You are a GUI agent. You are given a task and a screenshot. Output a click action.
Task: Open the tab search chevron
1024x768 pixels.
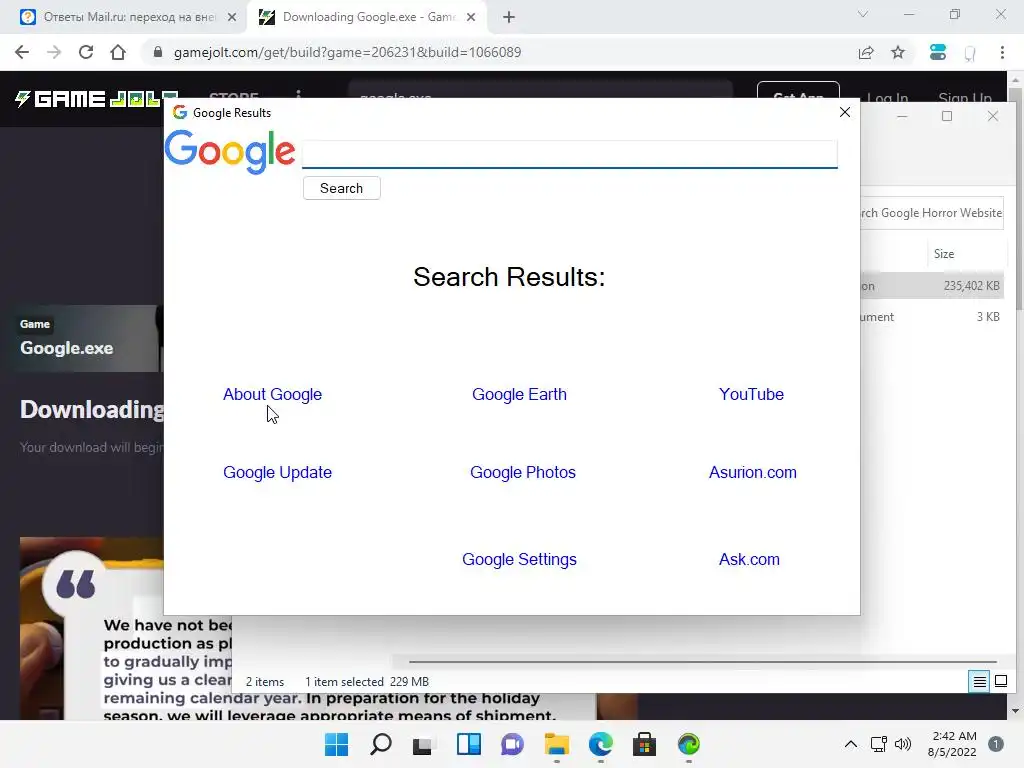(x=863, y=14)
